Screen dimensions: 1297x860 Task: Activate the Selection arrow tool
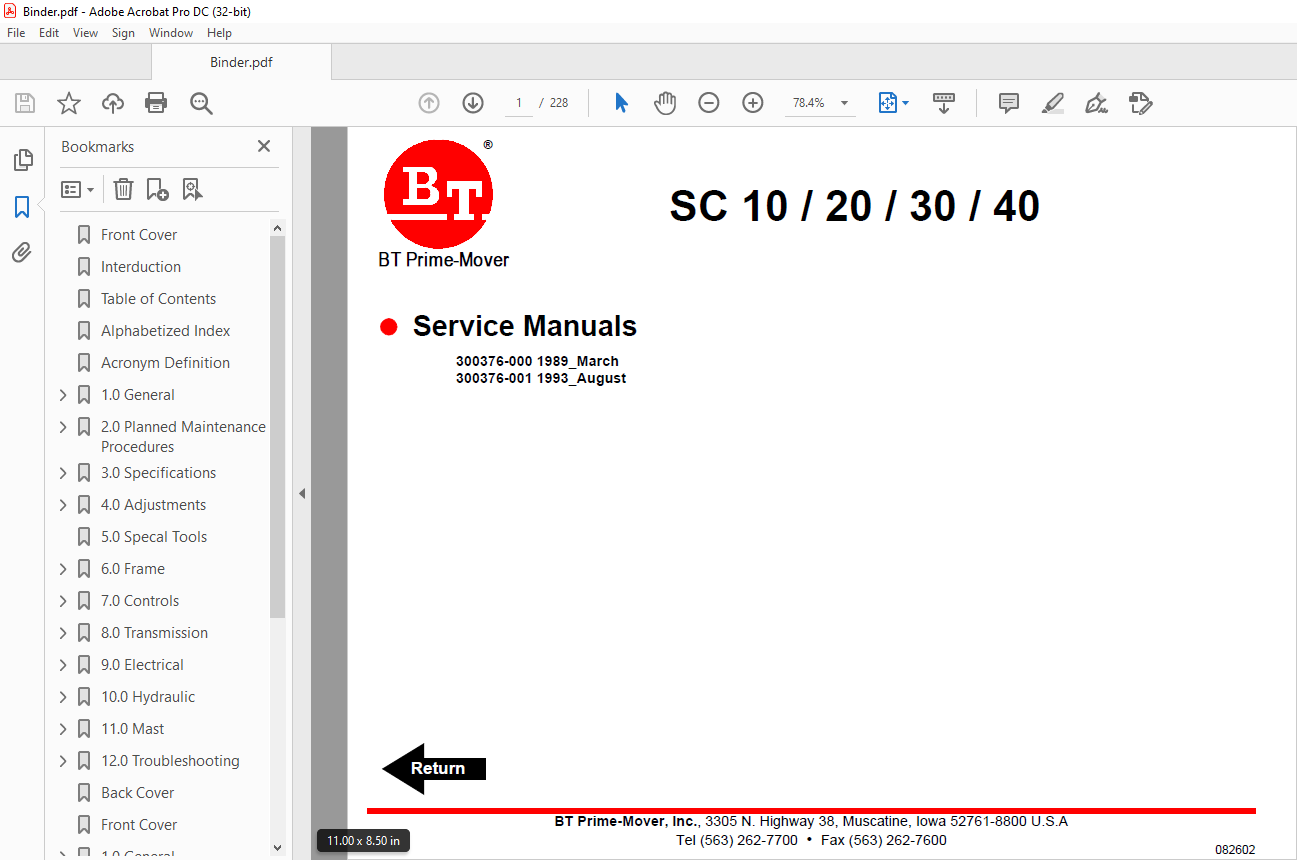[621, 103]
